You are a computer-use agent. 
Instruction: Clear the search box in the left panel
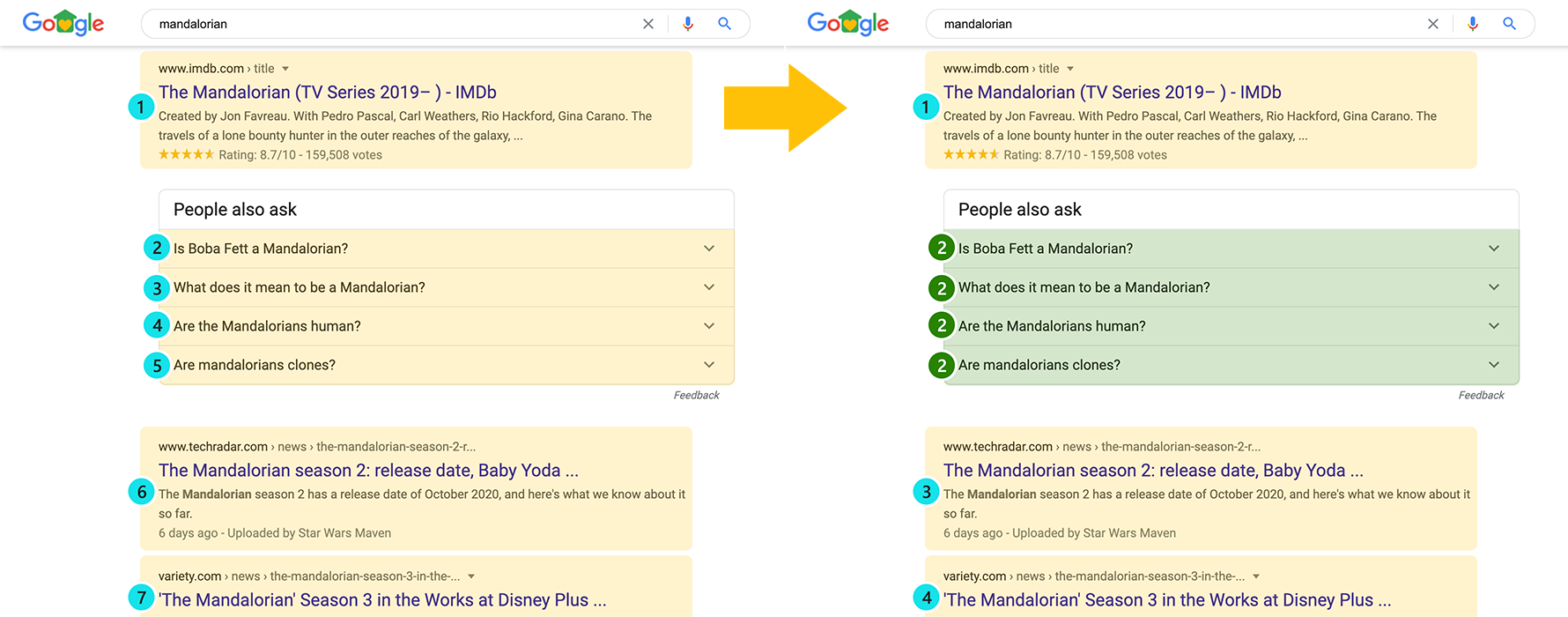point(648,24)
